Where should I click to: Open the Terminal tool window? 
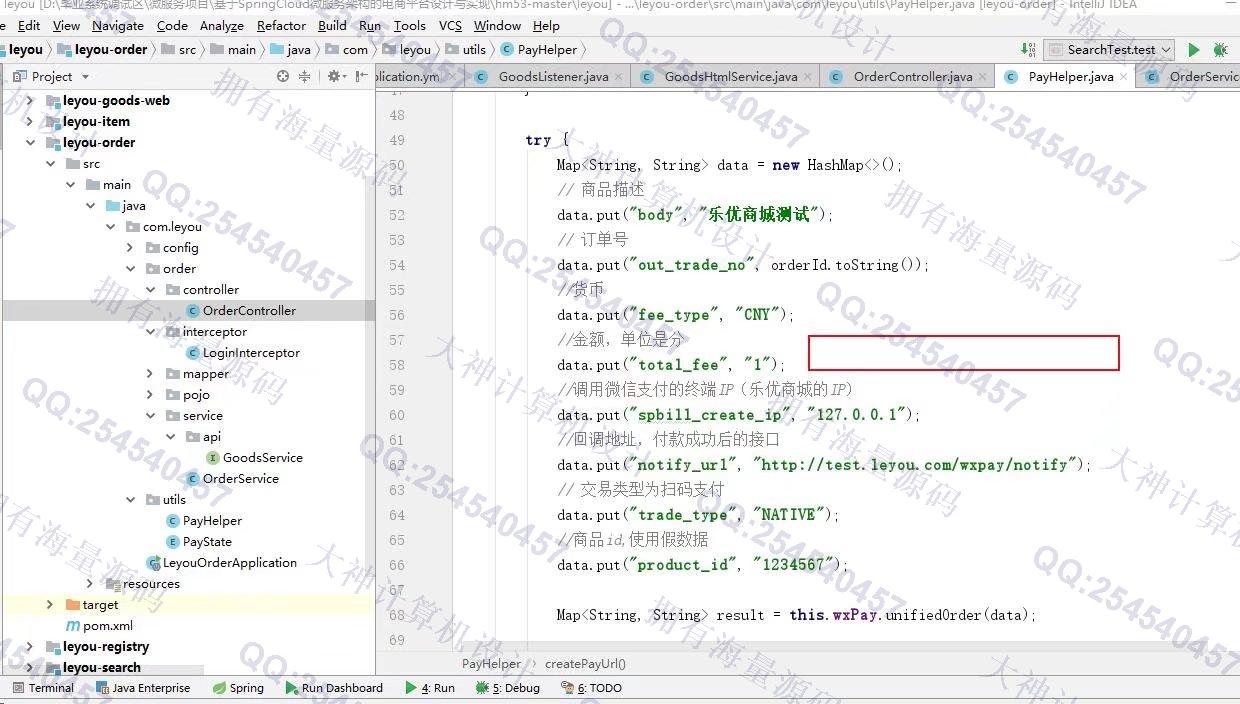tap(42, 688)
